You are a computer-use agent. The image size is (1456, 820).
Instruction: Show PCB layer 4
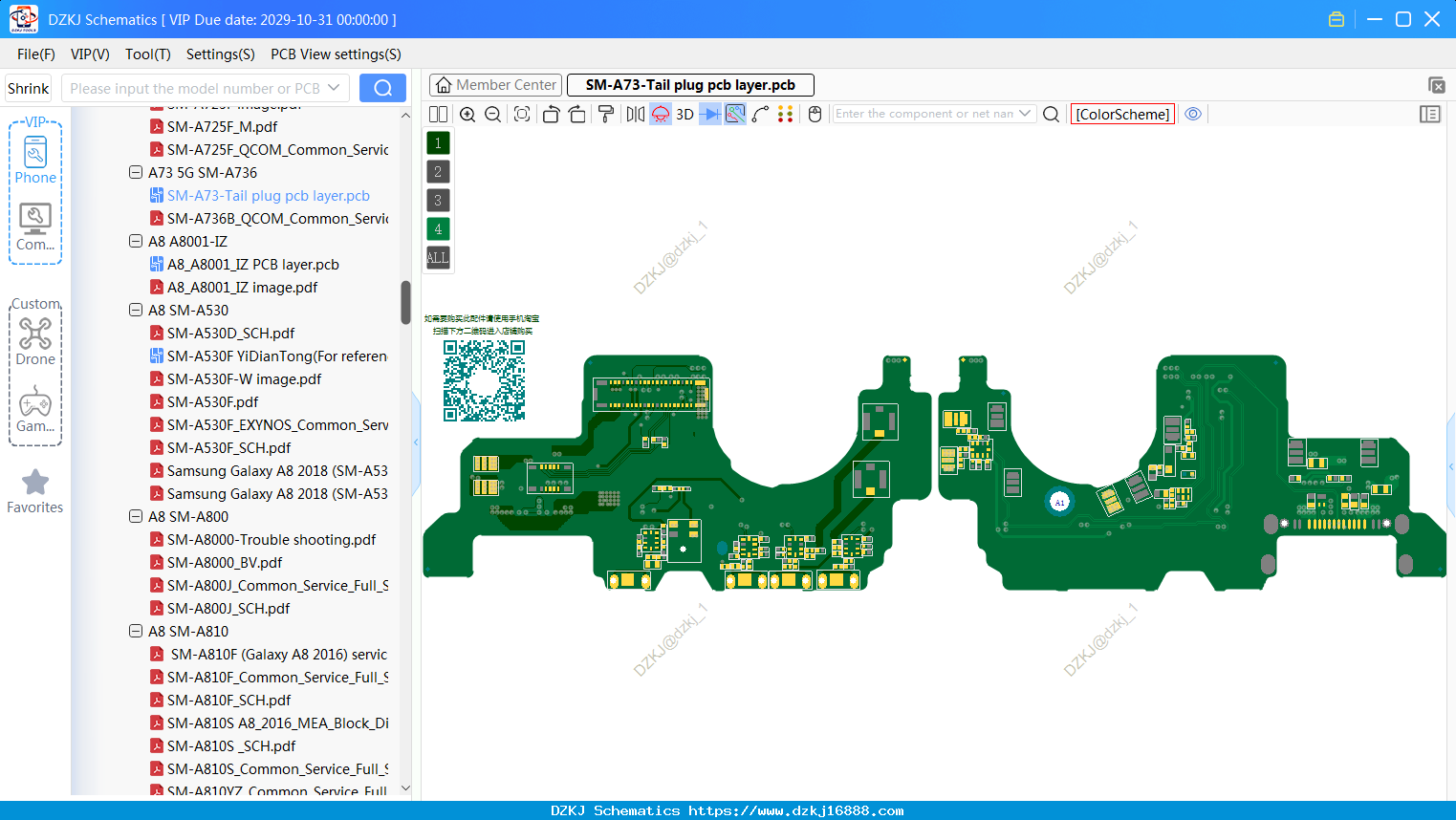[438, 229]
